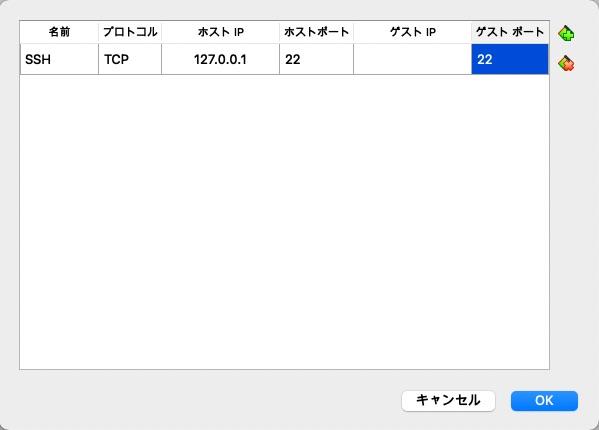
Task: Click the ホスト IP column header
Action: coord(220,32)
